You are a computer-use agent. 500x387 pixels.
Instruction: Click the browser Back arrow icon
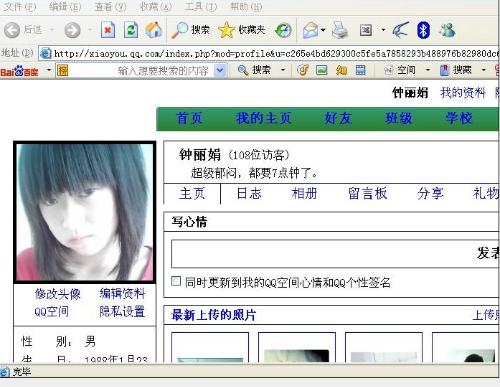pyautogui.click(x=12, y=30)
